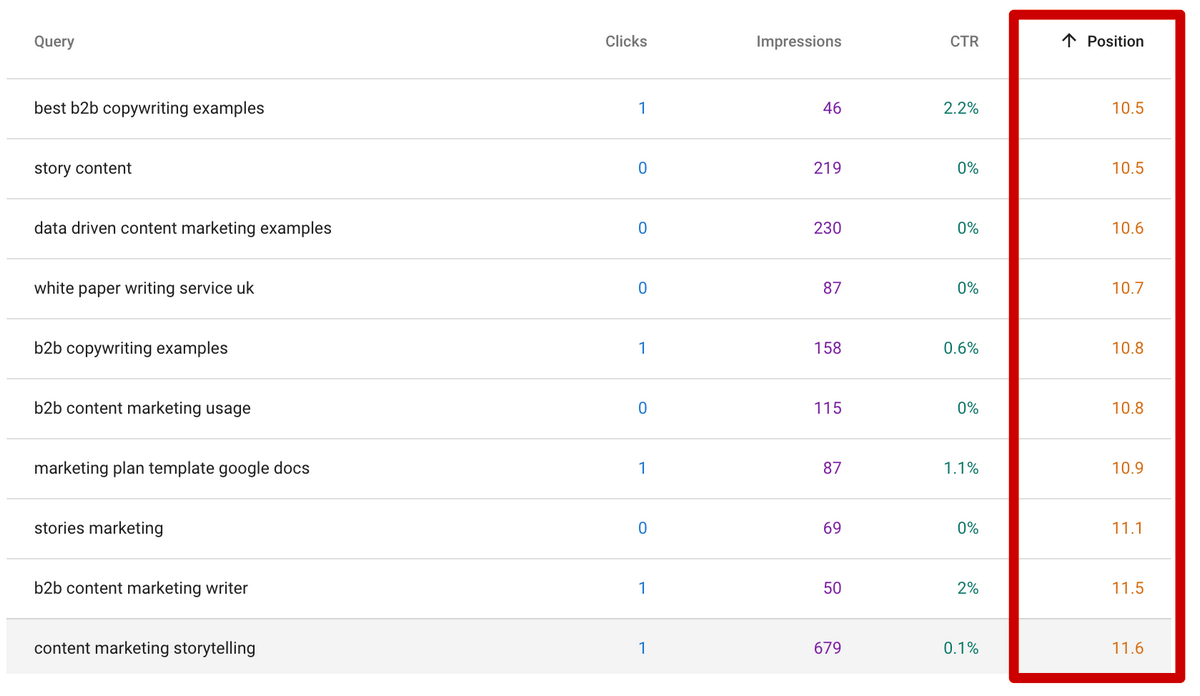Select the query 'best b2b copywriting examples'
This screenshot has height=696, width=1200.
149,108
